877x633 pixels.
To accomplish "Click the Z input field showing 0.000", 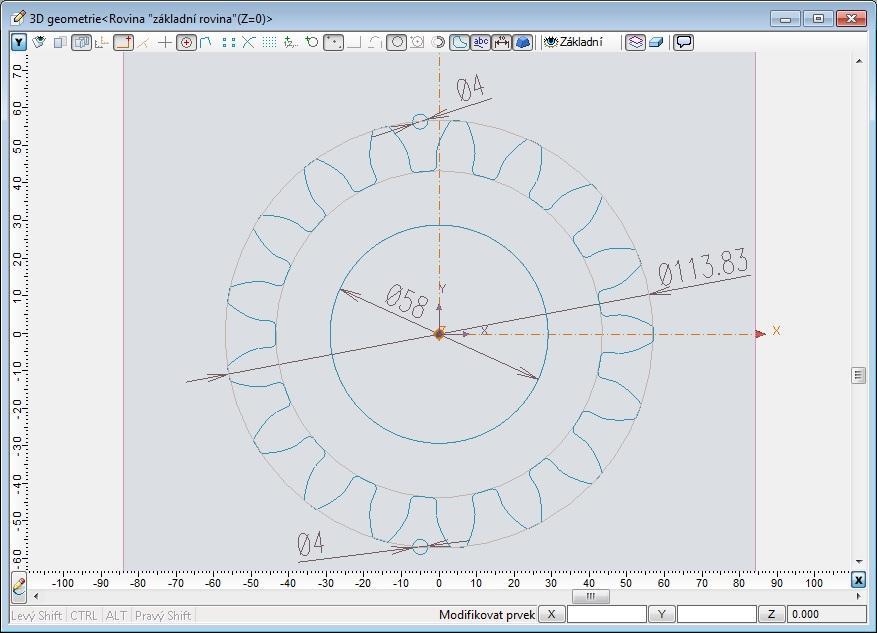I will pos(826,614).
